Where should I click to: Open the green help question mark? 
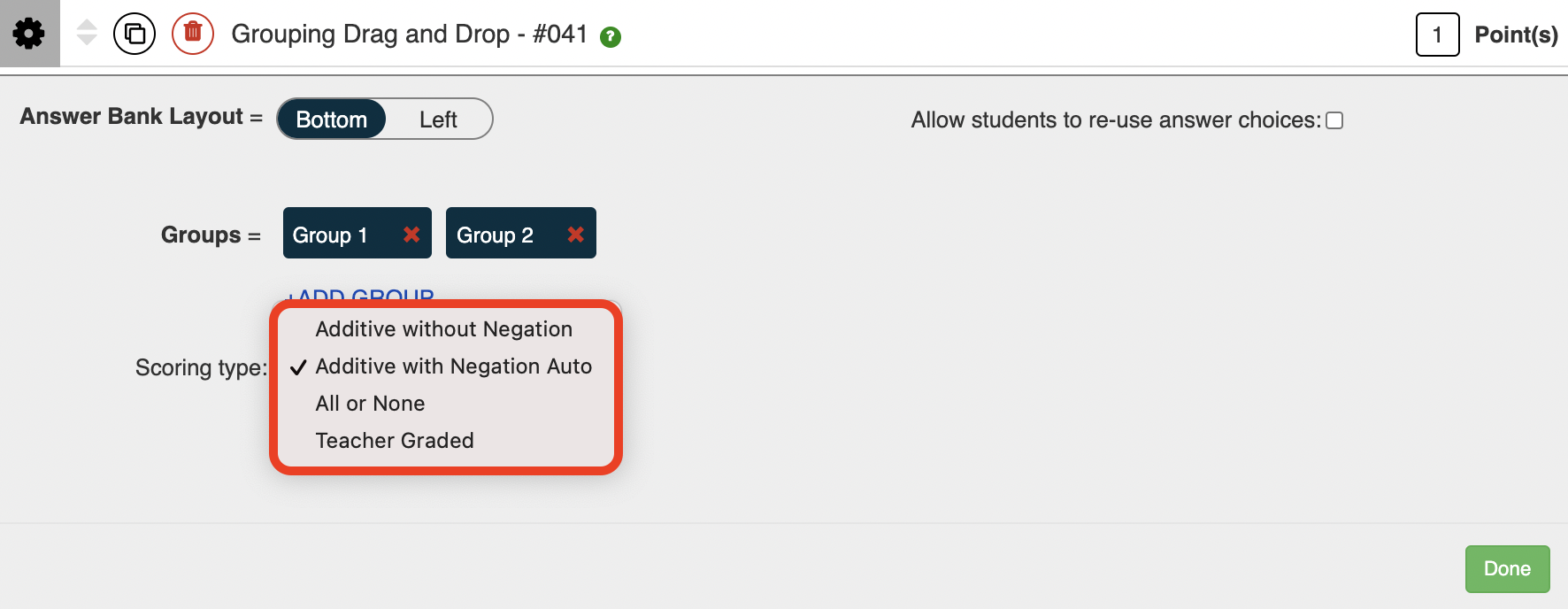pyautogui.click(x=611, y=36)
